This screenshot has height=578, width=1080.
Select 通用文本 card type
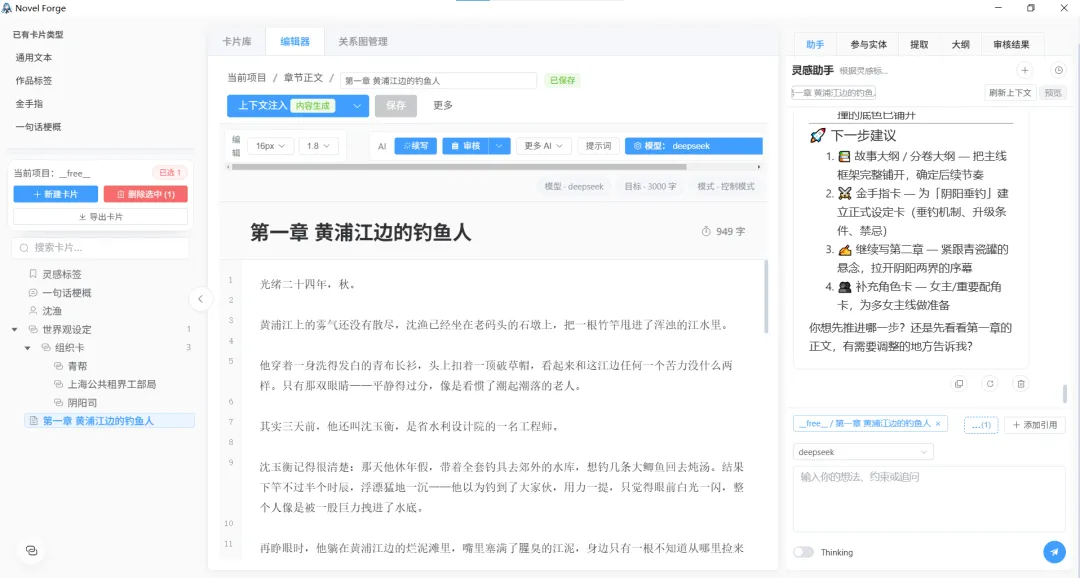tap(34, 58)
